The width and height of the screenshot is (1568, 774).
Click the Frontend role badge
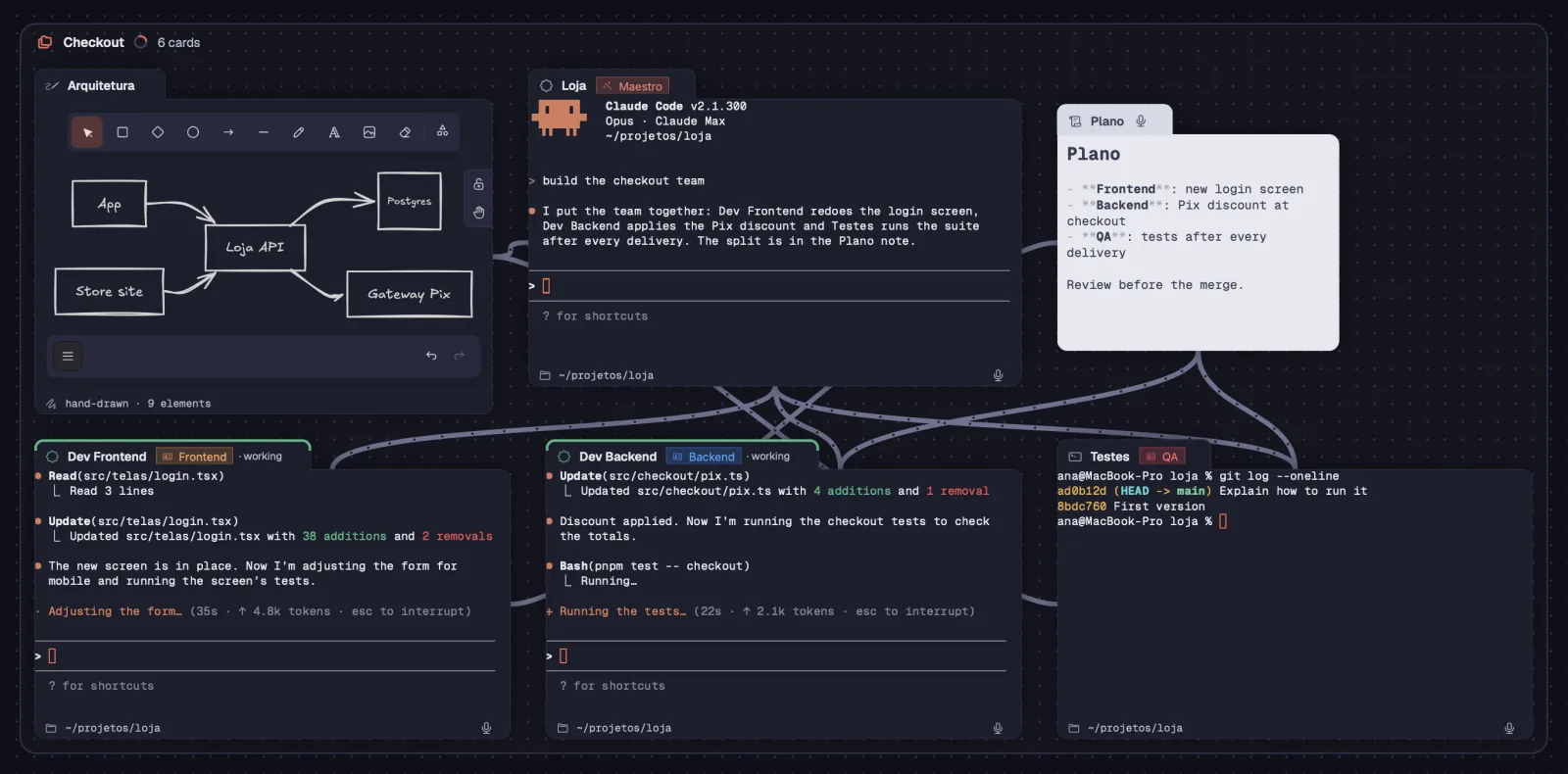click(x=194, y=457)
